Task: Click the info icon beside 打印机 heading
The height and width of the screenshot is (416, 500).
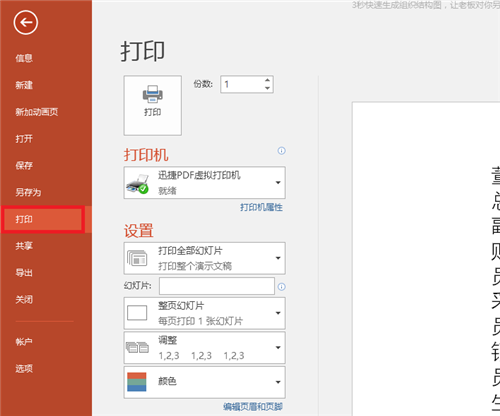Action: (282, 151)
